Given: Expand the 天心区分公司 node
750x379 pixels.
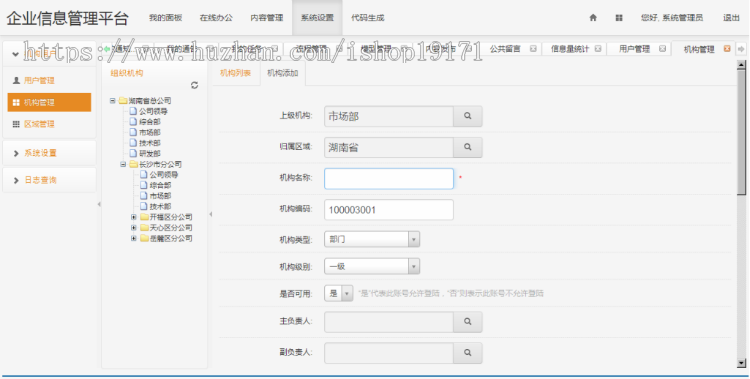Looking at the screenshot, I should [x=134, y=228].
